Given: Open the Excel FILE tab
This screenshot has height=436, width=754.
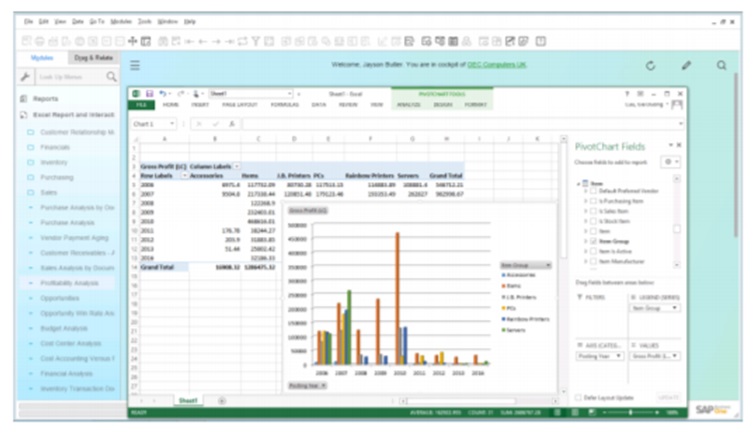Looking at the screenshot, I should click(141, 104).
